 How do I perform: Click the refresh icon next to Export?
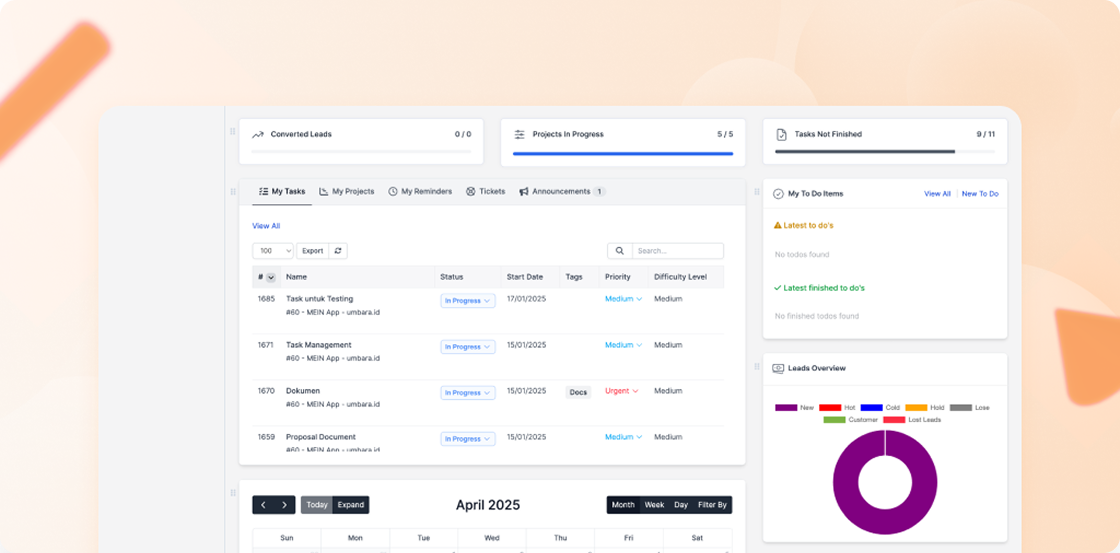click(338, 251)
